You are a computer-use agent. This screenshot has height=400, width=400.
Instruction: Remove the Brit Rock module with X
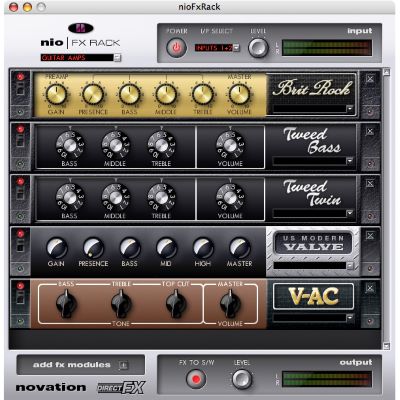click(370, 79)
